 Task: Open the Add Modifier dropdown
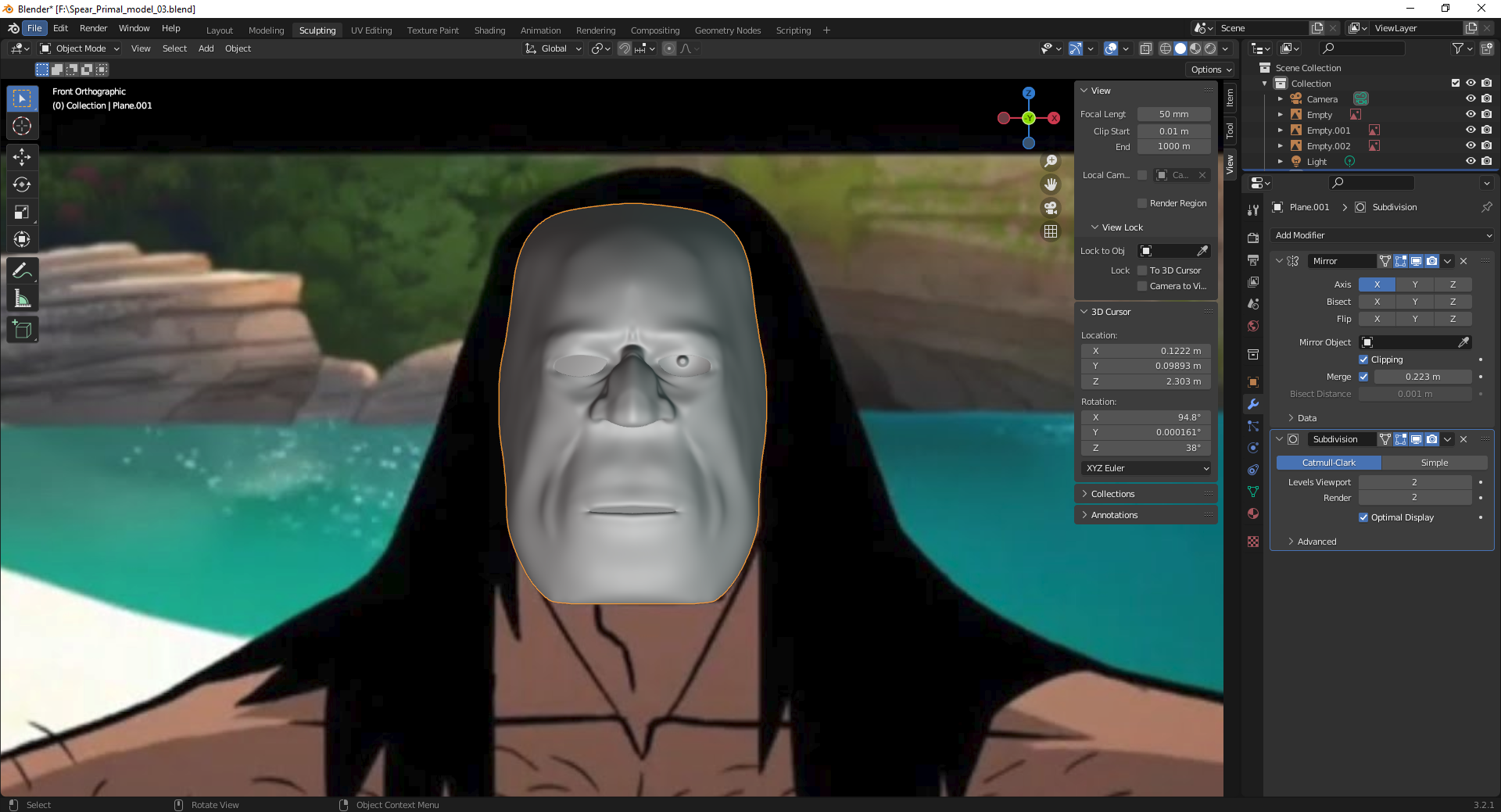point(1382,235)
